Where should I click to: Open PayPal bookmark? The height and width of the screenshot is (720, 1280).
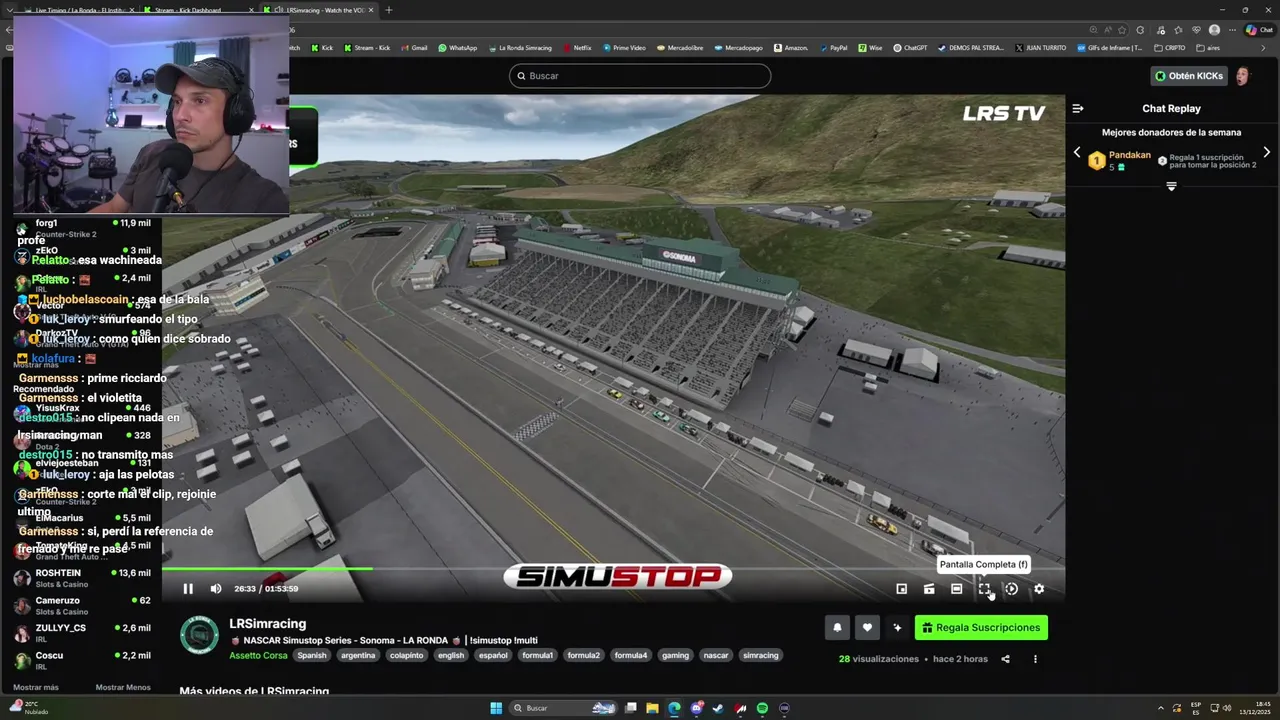834,48
